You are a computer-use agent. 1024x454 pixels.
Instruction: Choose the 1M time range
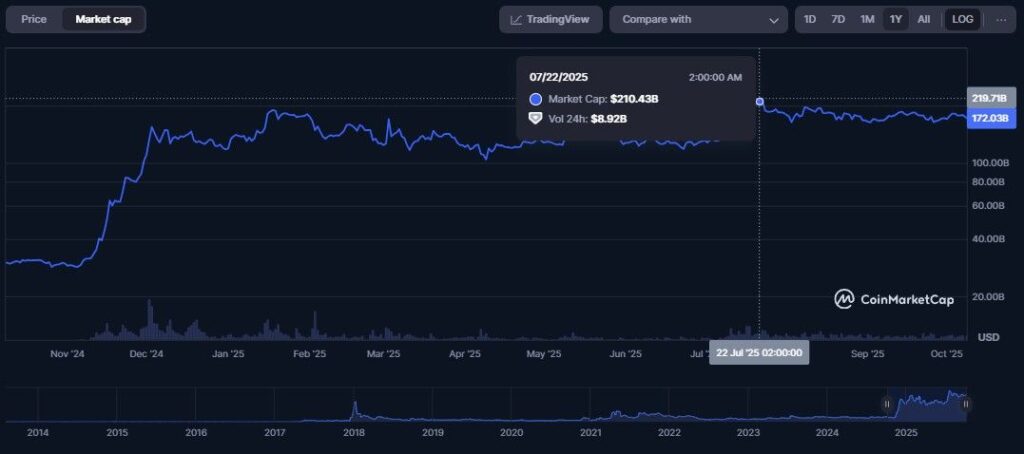point(867,19)
